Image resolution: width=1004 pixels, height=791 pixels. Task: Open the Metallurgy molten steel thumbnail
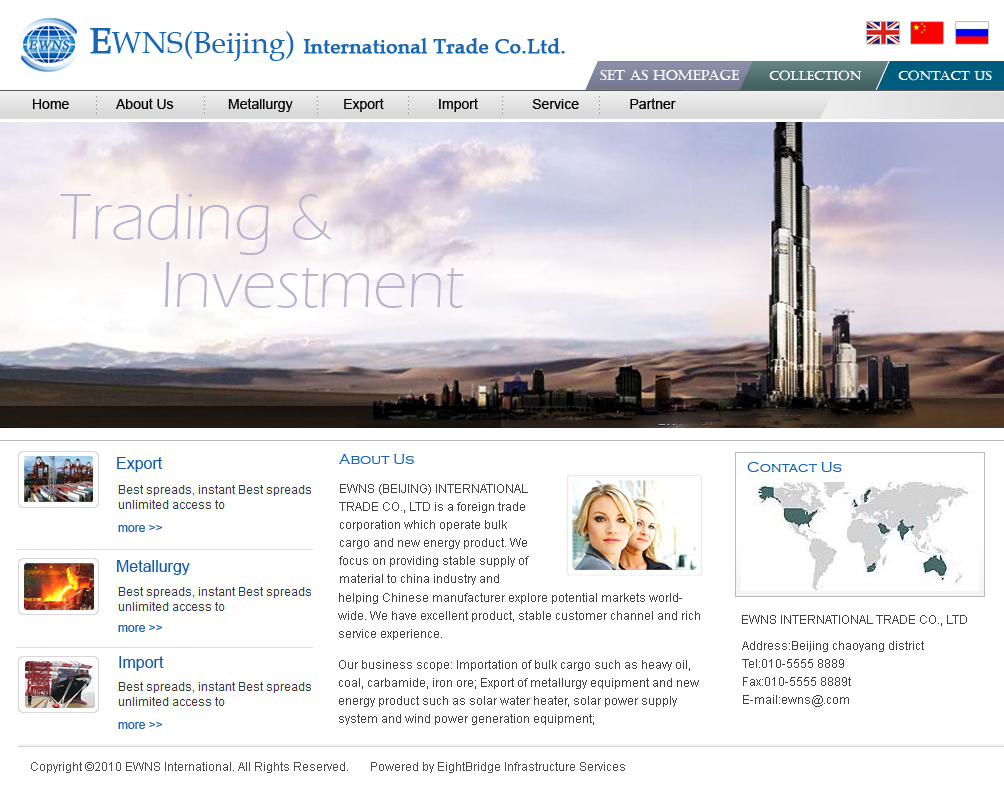58,587
